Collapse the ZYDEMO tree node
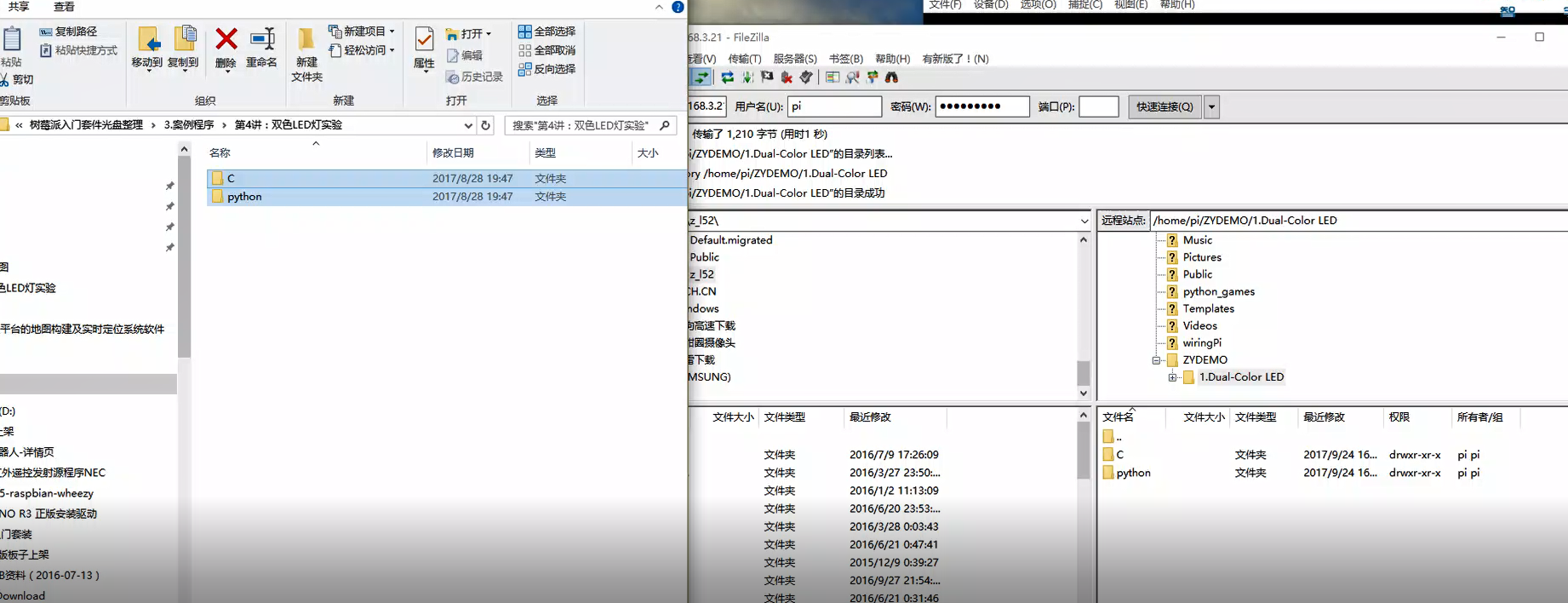Image resolution: width=1568 pixels, height=603 pixels. click(x=1156, y=360)
